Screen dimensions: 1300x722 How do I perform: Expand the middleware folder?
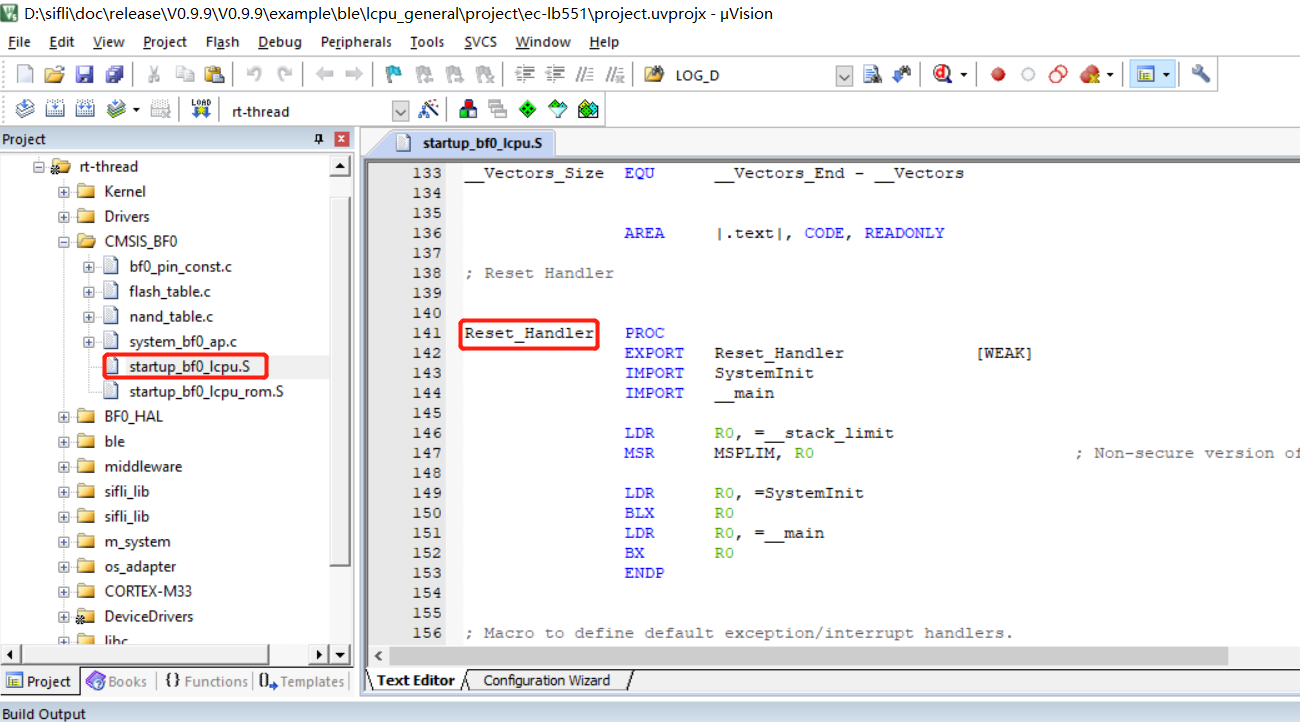(x=64, y=466)
